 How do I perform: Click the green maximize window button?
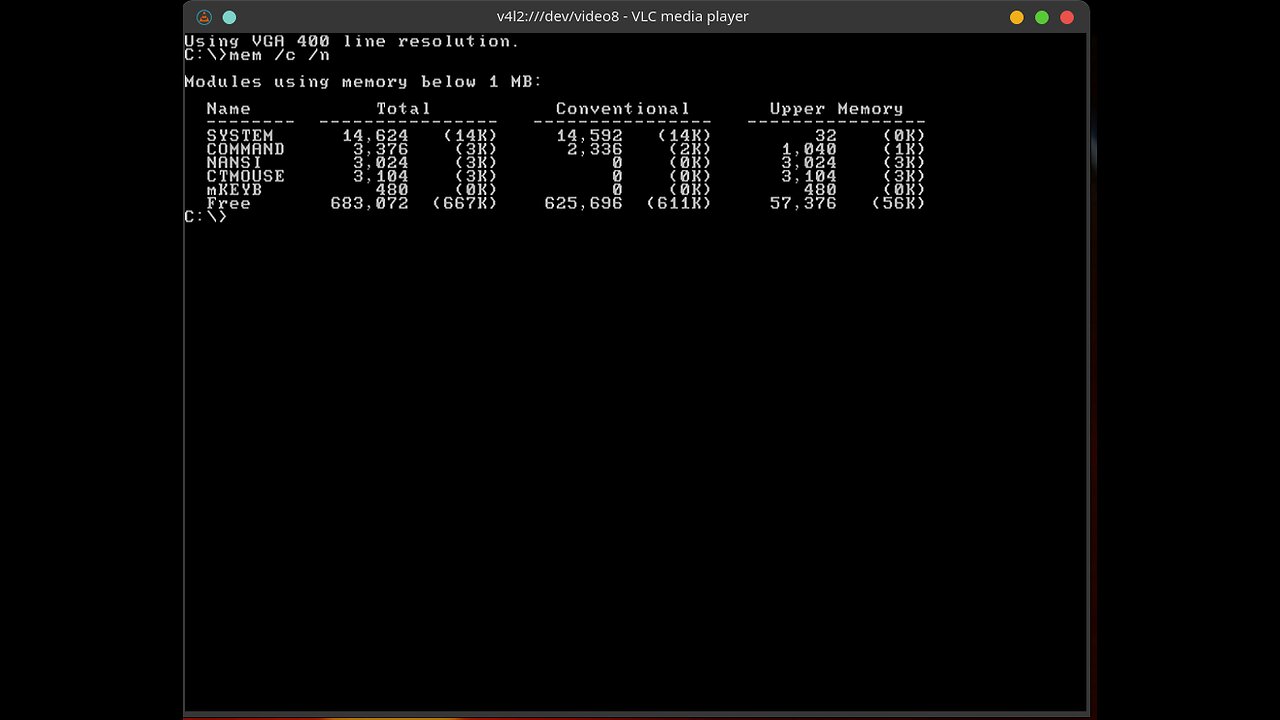[x=1042, y=17]
